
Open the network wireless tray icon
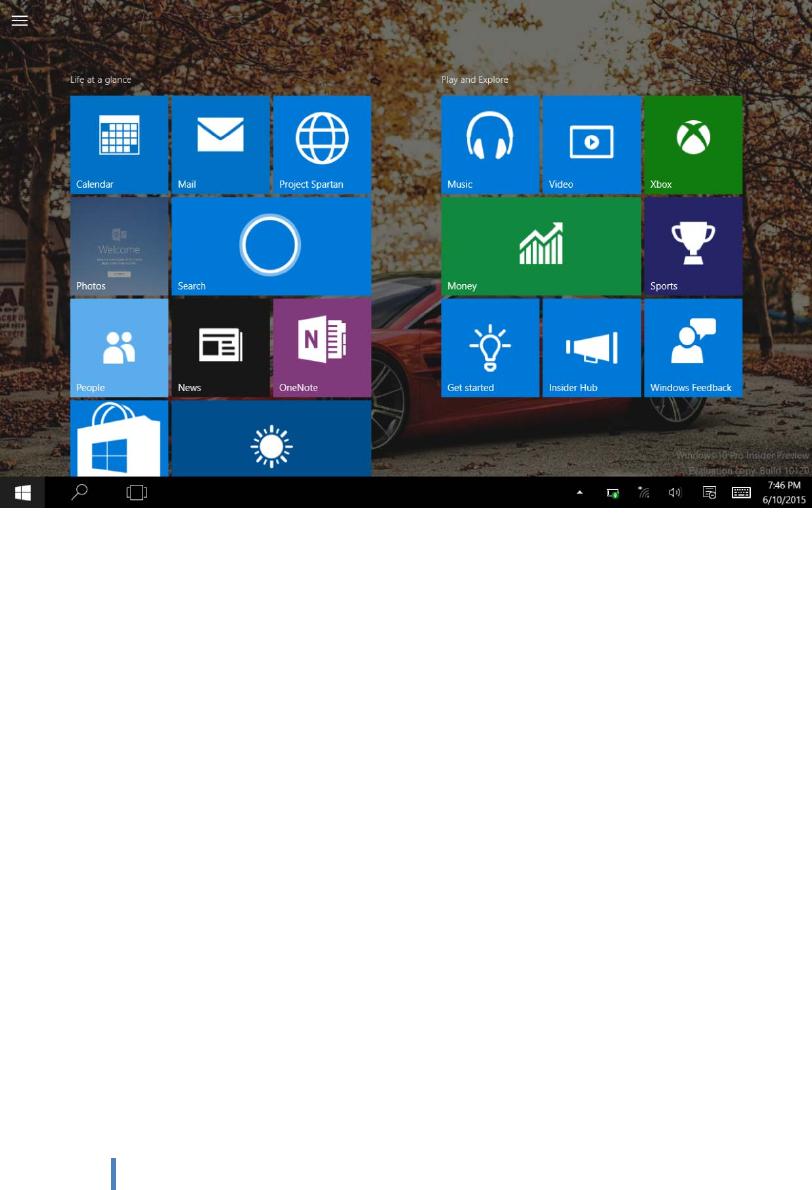pyautogui.click(x=644, y=493)
